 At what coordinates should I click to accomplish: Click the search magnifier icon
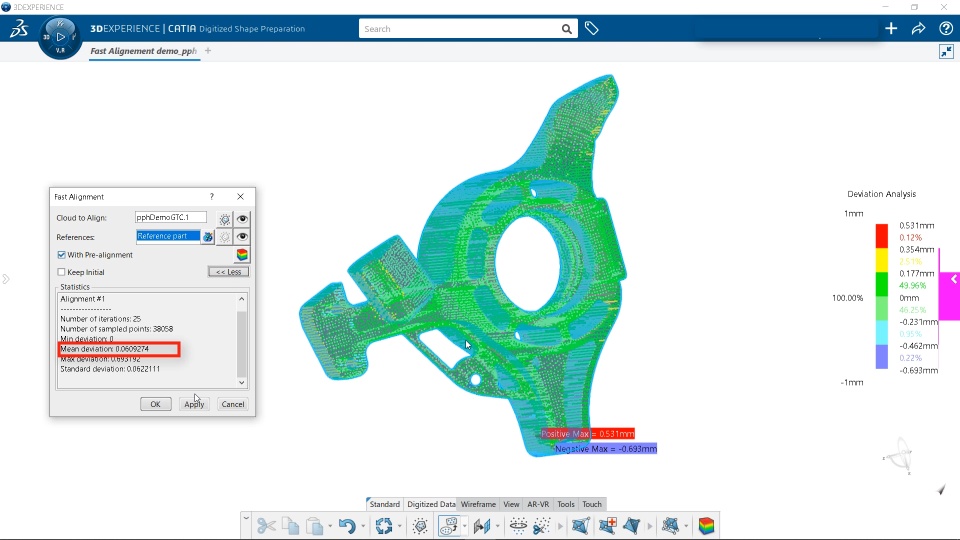(567, 29)
